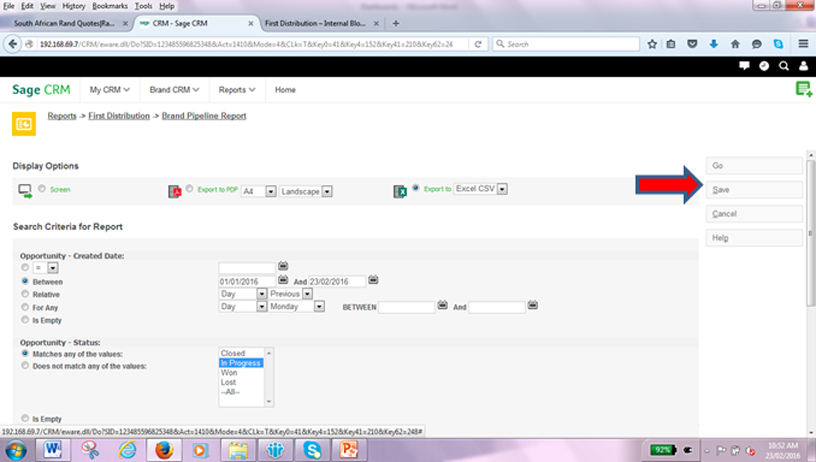Click the Skype toolbar extension icon
Image resolution: width=816 pixels, height=462 pixels.
pos(778,44)
